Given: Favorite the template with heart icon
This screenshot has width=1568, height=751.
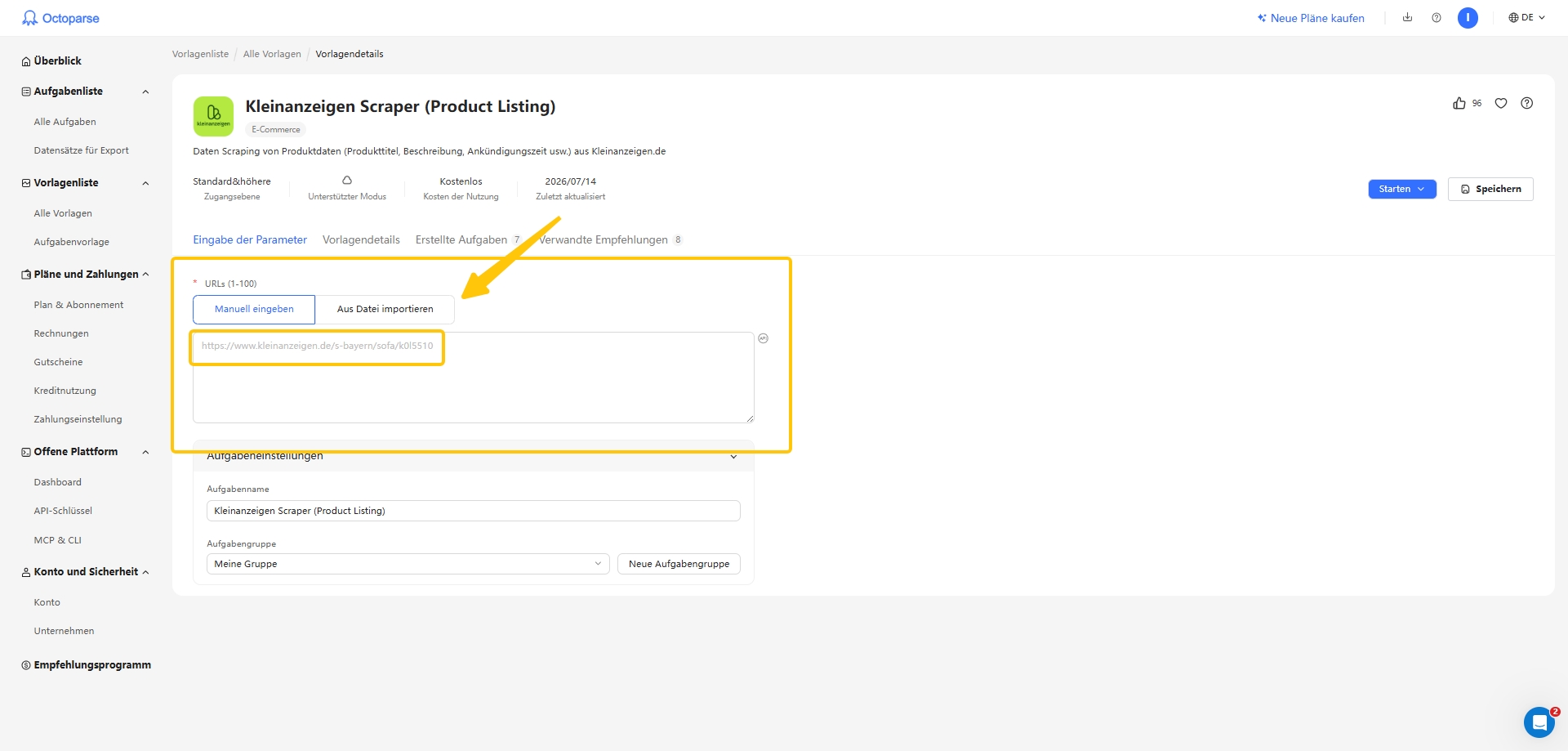Looking at the screenshot, I should click(x=1501, y=103).
